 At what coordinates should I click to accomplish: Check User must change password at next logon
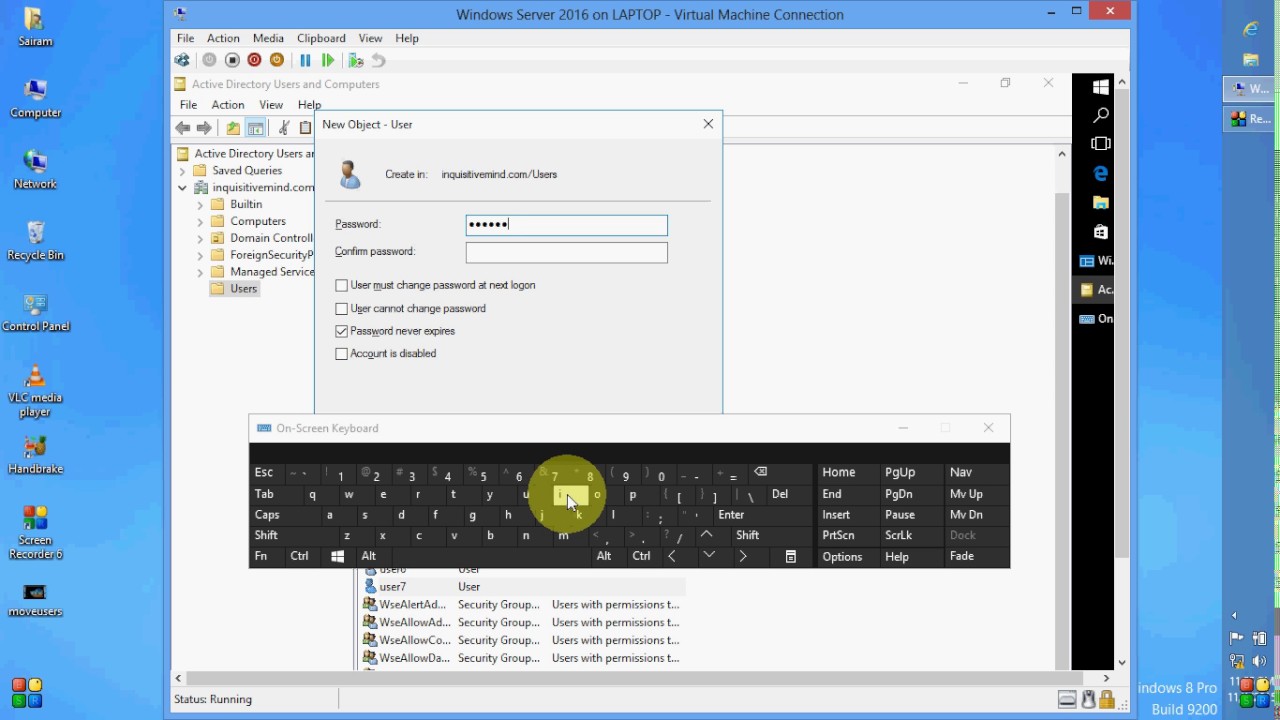point(341,285)
